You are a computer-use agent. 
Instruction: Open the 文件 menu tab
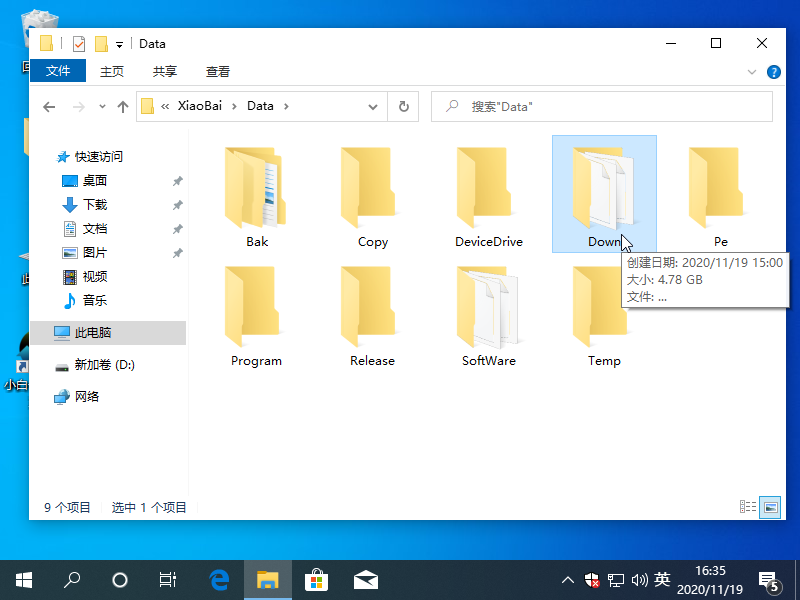58,71
